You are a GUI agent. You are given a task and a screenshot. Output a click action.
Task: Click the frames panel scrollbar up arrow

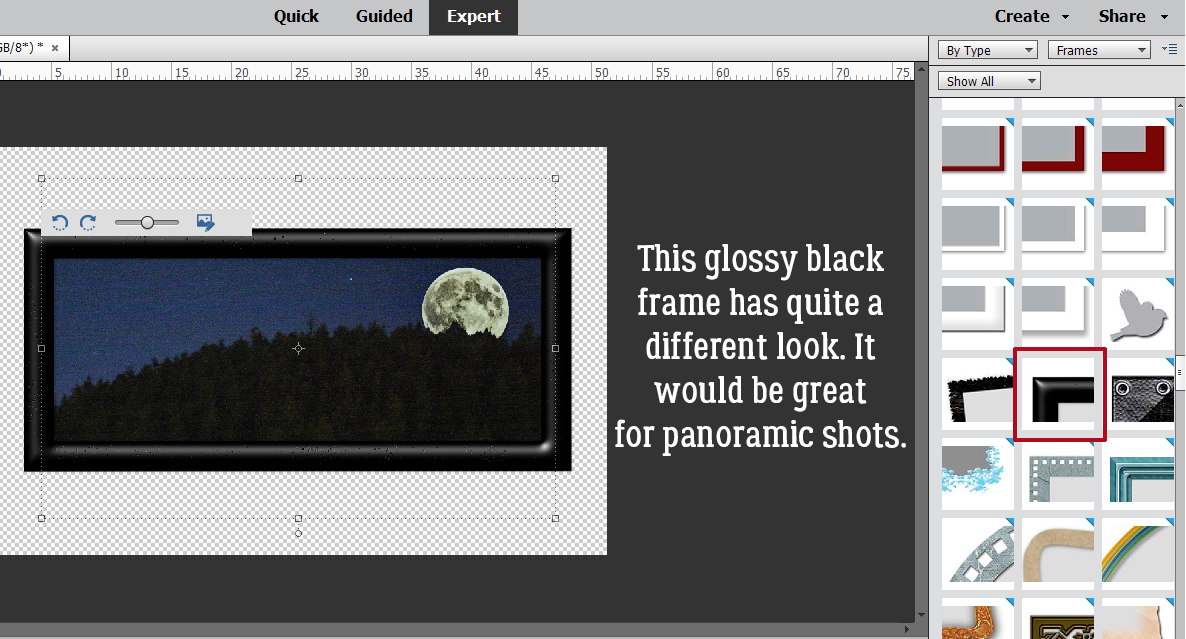1181,104
